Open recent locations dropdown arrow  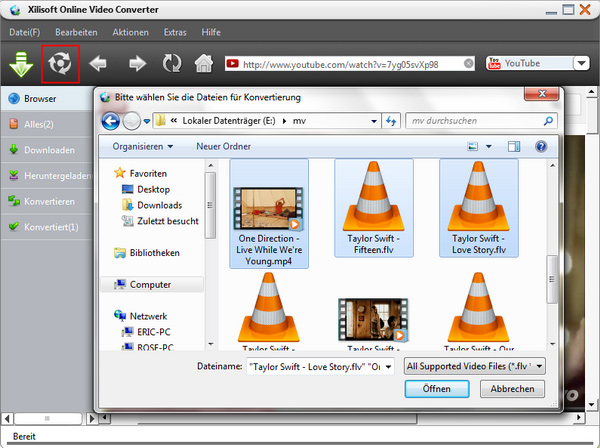click(147, 122)
